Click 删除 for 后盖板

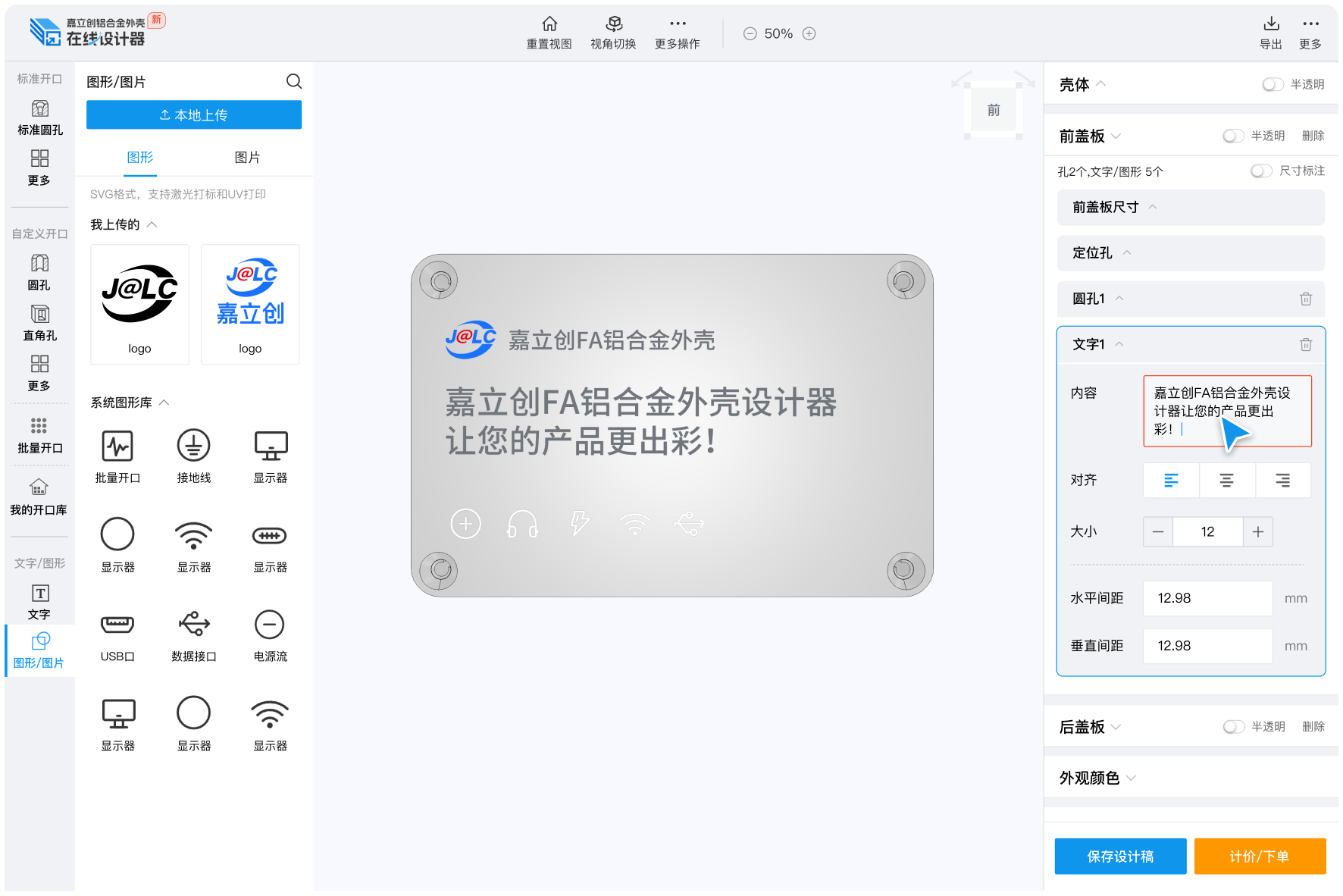click(1313, 726)
